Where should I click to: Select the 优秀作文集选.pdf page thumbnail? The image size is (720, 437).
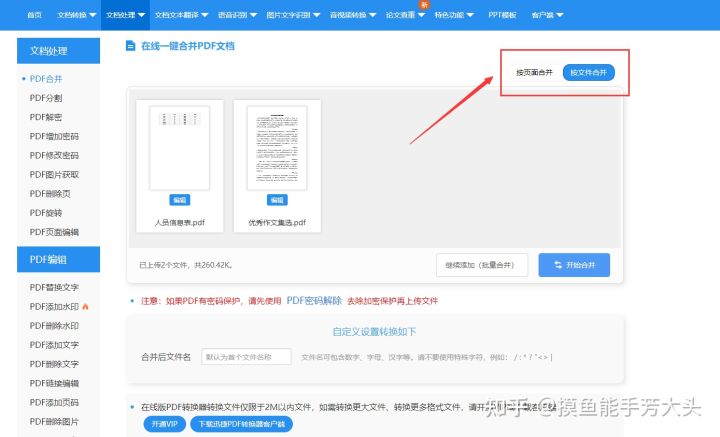pyautogui.click(x=277, y=148)
